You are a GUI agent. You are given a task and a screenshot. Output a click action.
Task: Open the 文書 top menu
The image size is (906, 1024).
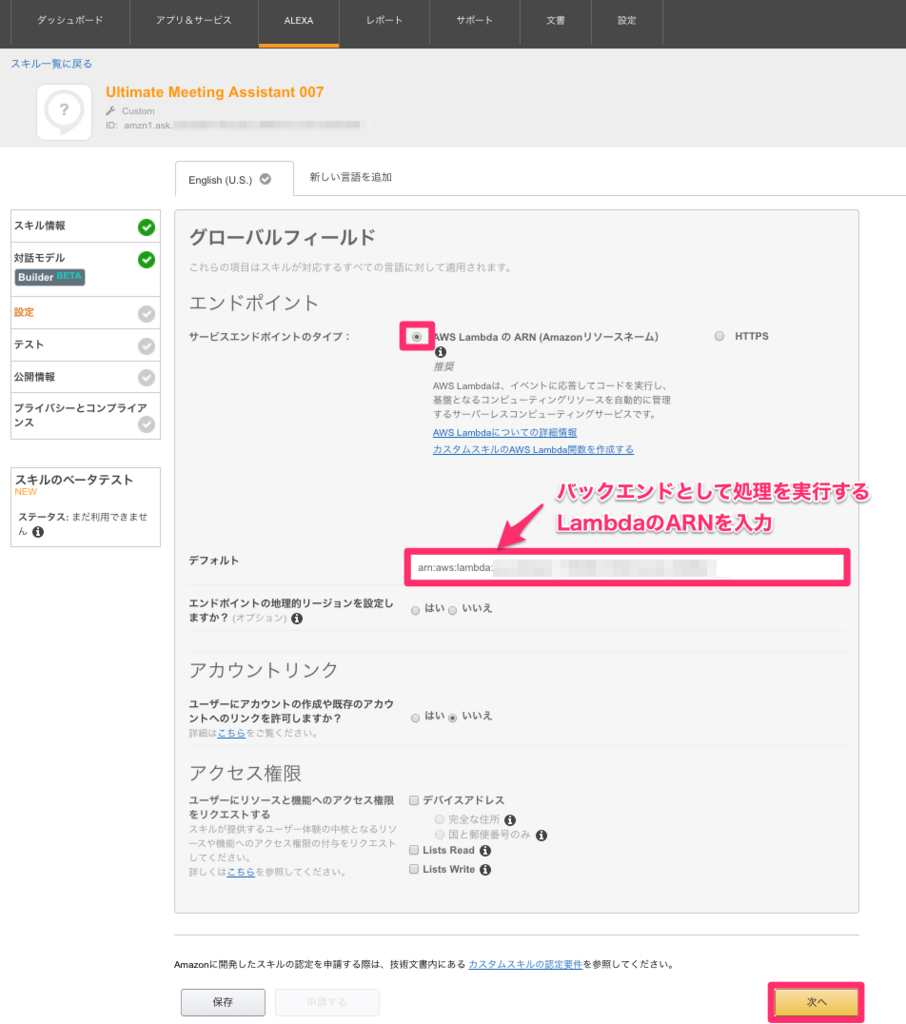tap(556, 20)
